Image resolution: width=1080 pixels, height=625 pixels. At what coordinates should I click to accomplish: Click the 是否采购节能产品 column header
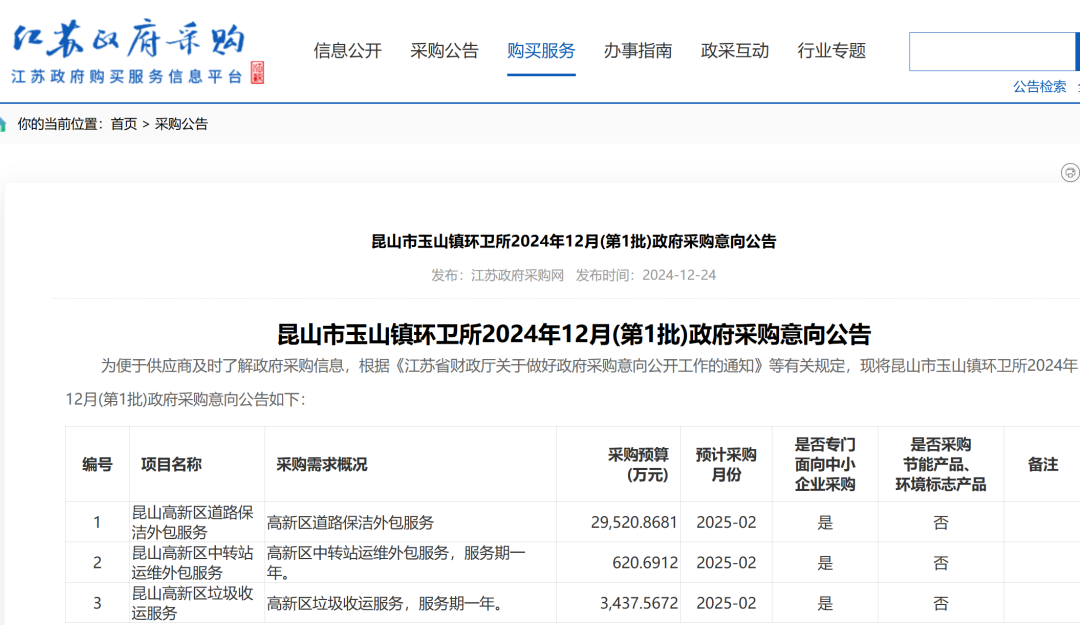pyautogui.click(x=941, y=464)
